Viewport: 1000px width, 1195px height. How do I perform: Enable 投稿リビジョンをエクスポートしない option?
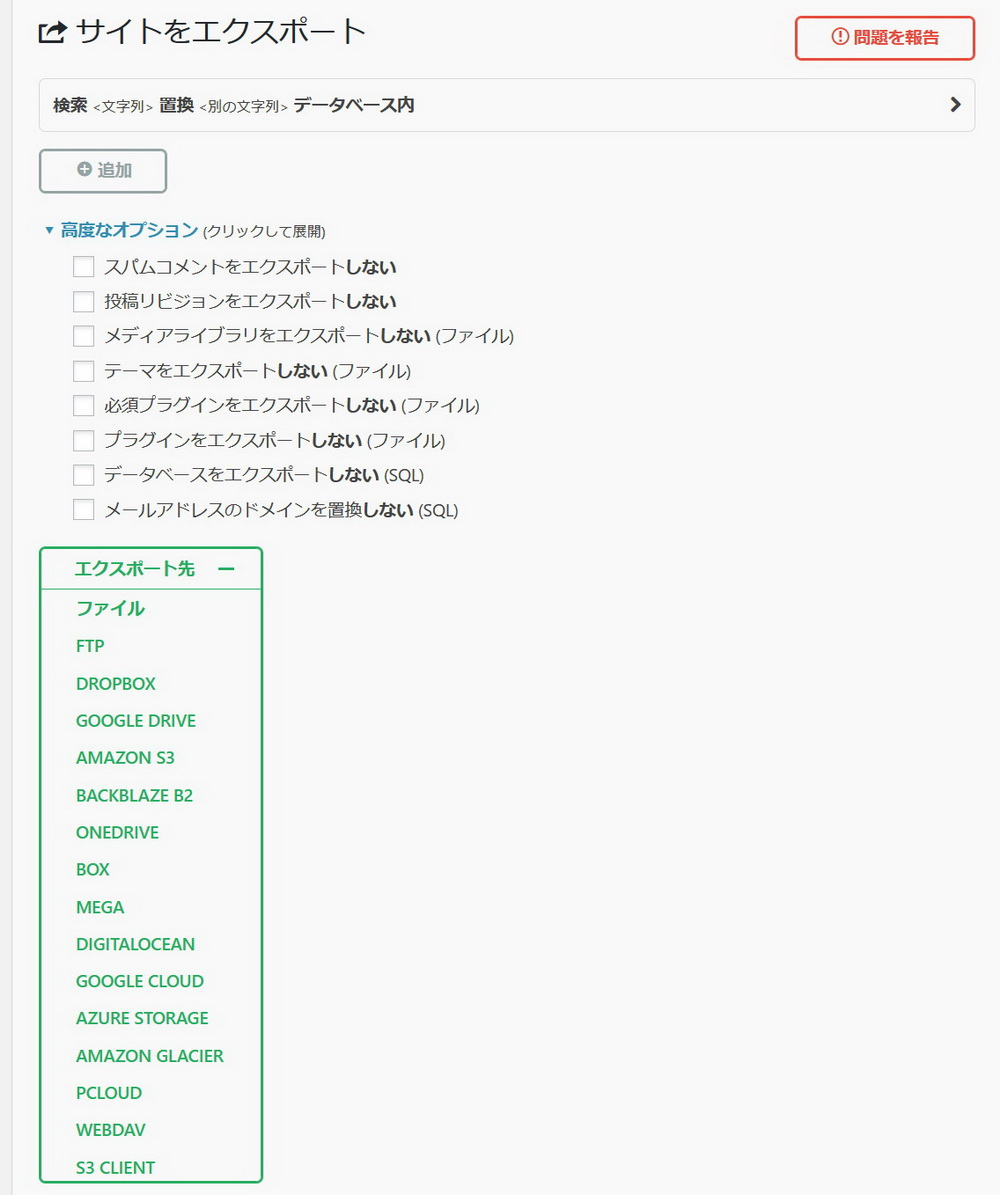(x=84, y=302)
